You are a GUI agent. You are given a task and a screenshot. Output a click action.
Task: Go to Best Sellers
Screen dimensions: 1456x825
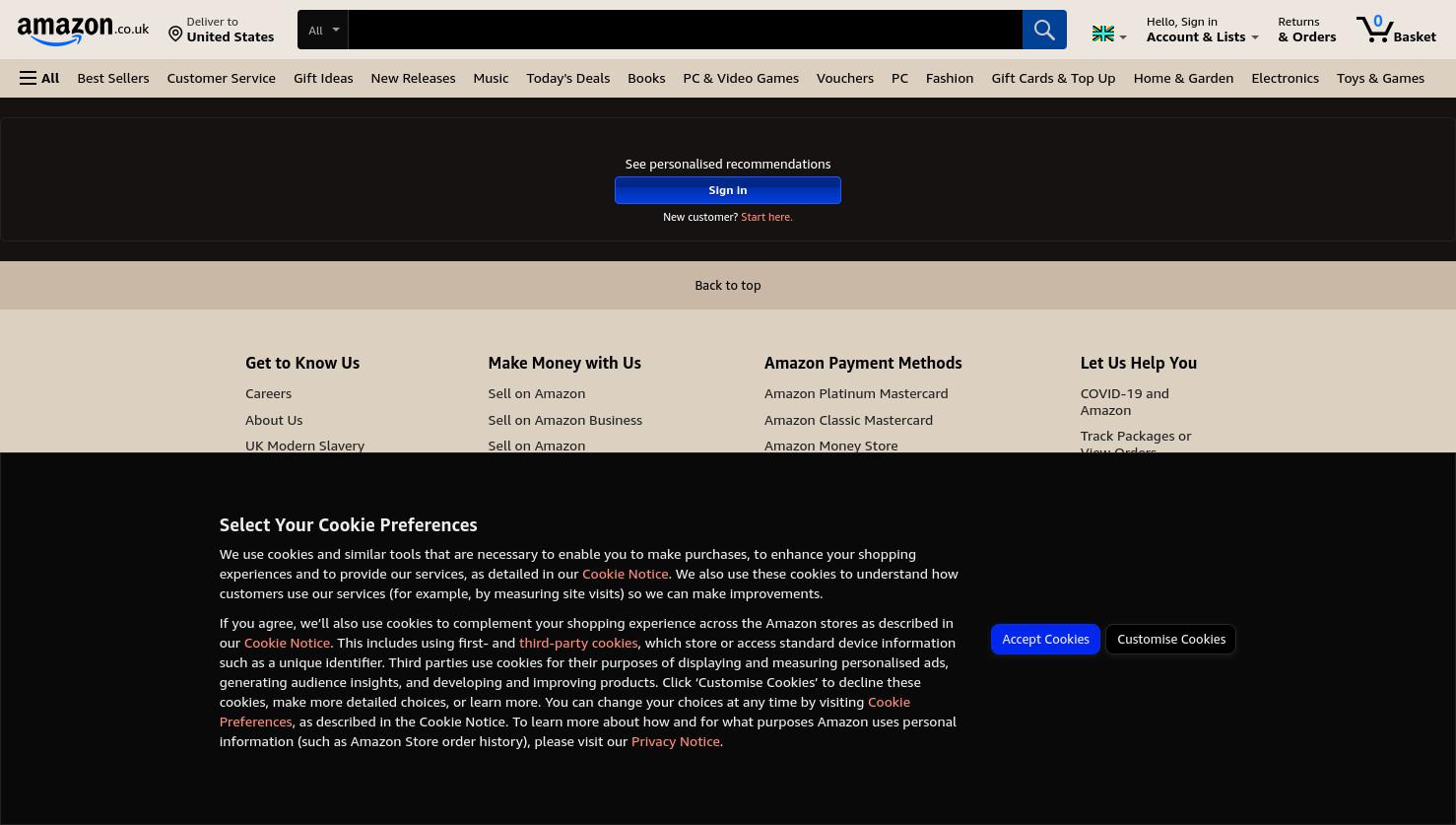pos(113,78)
